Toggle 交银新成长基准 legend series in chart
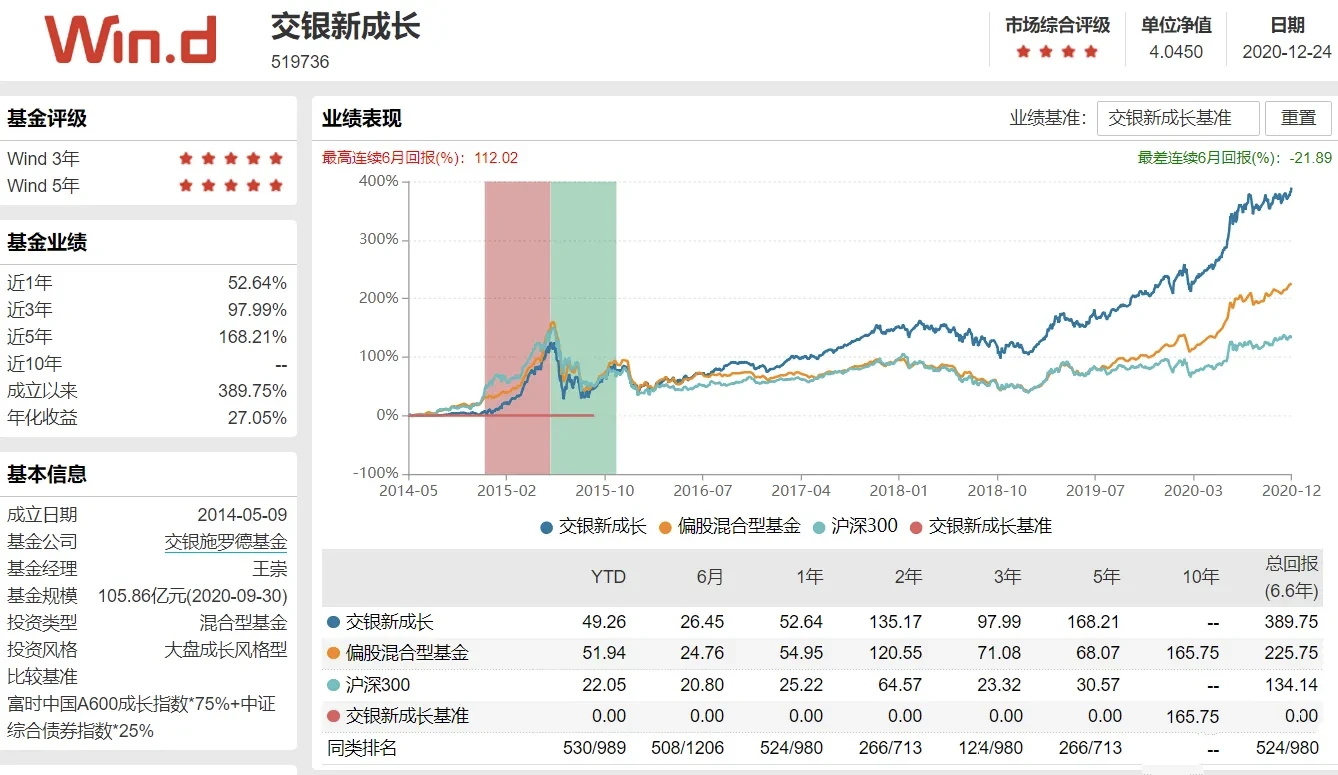This screenshot has height=775, width=1338. pos(981,526)
